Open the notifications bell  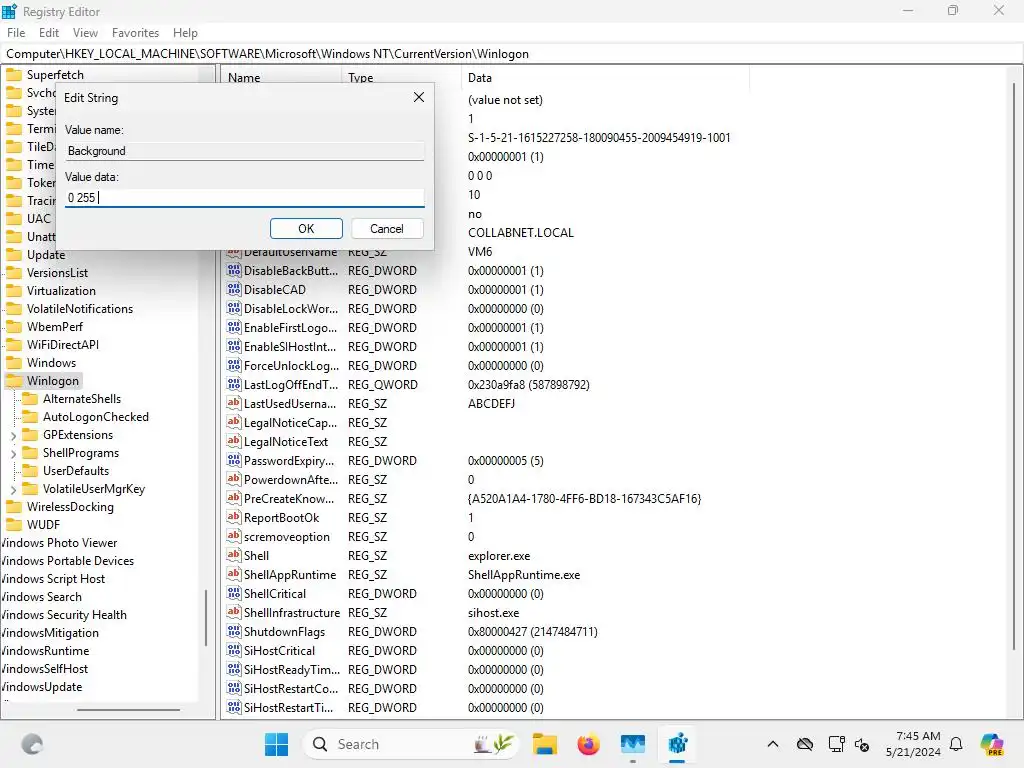pyautogui.click(x=956, y=744)
